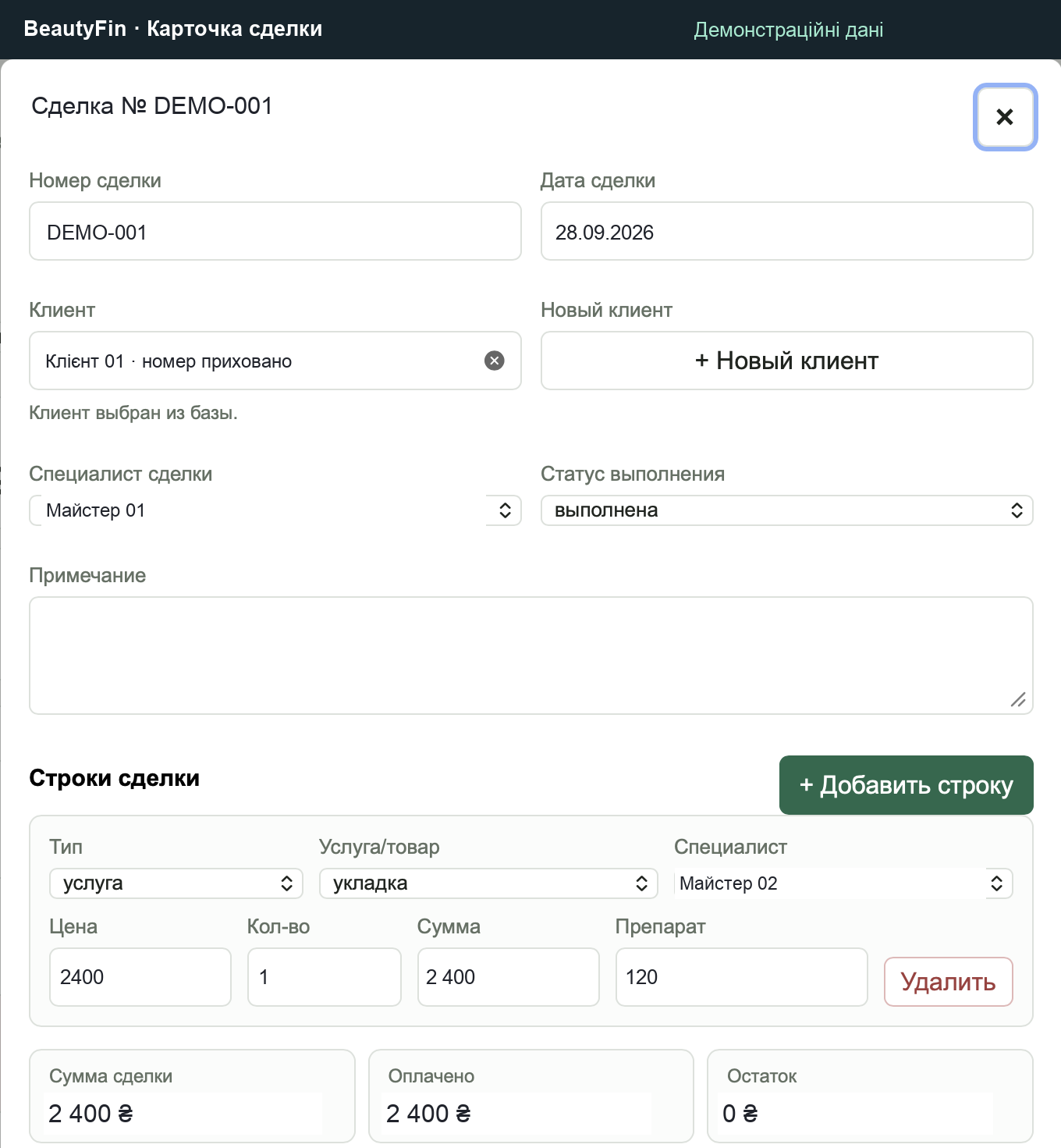Click inside the Примечание text area
Viewport: 1061px width, 1148px height.
point(531,656)
